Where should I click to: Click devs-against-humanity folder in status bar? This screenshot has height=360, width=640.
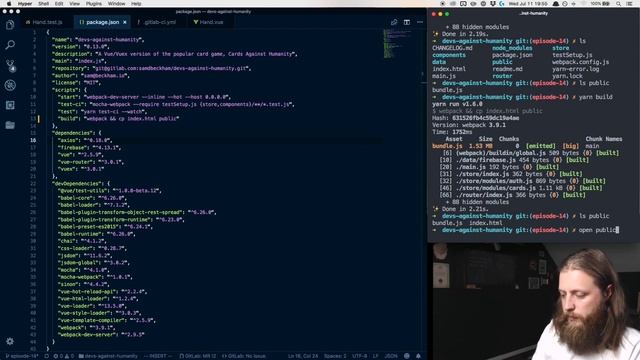[108, 356]
